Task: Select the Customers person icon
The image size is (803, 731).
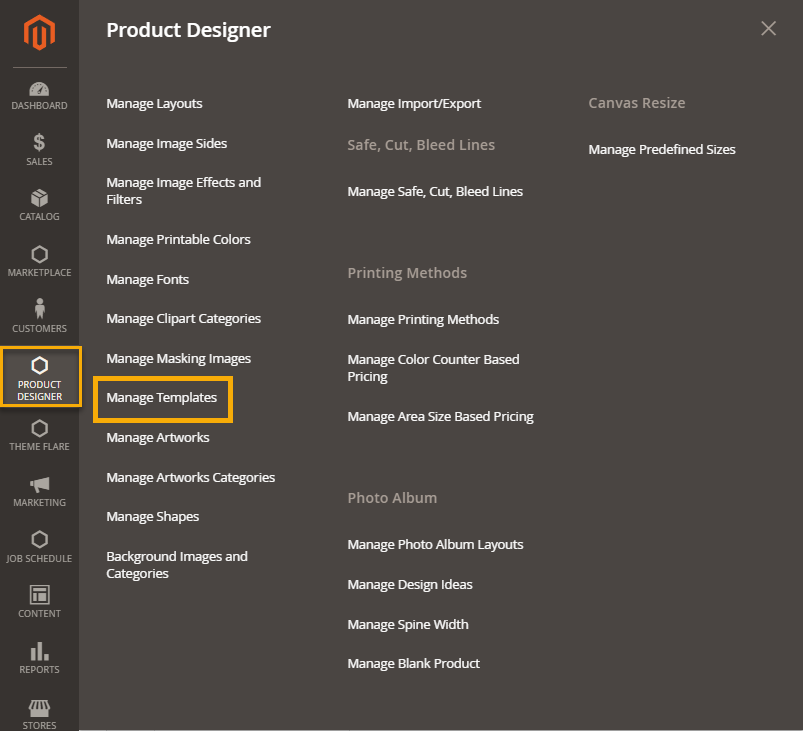Action: tap(39, 309)
